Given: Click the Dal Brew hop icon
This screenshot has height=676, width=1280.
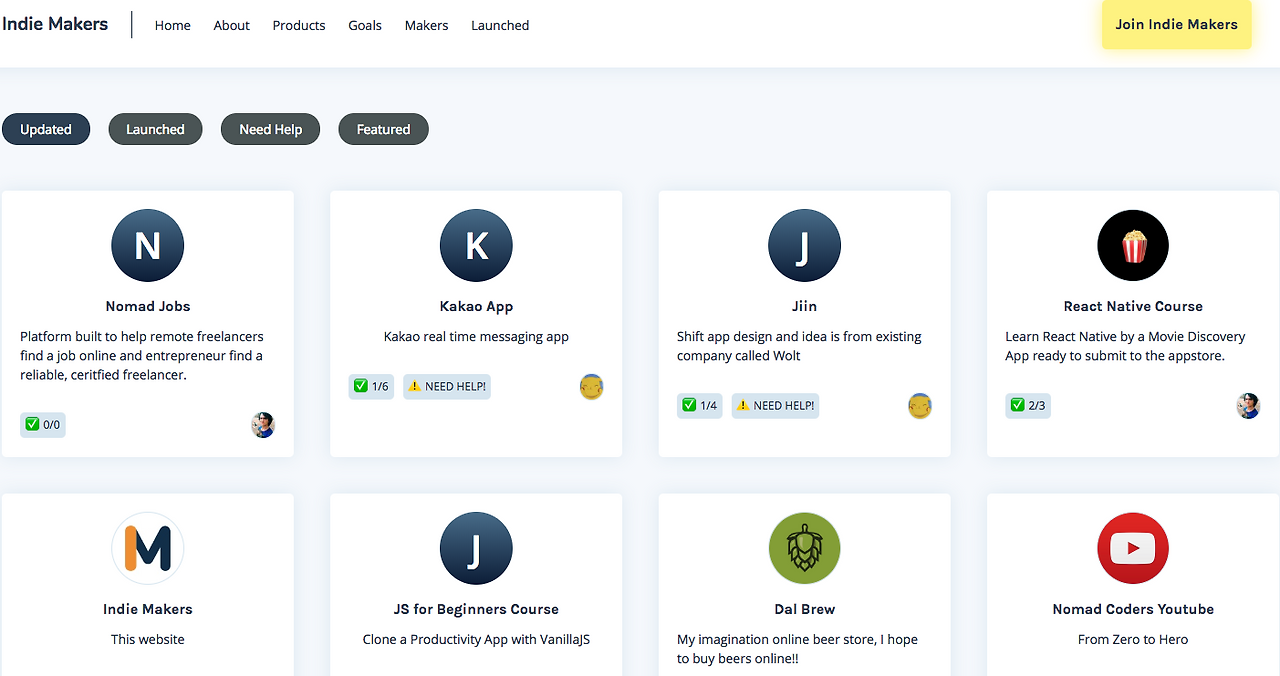Looking at the screenshot, I should (x=804, y=548).
